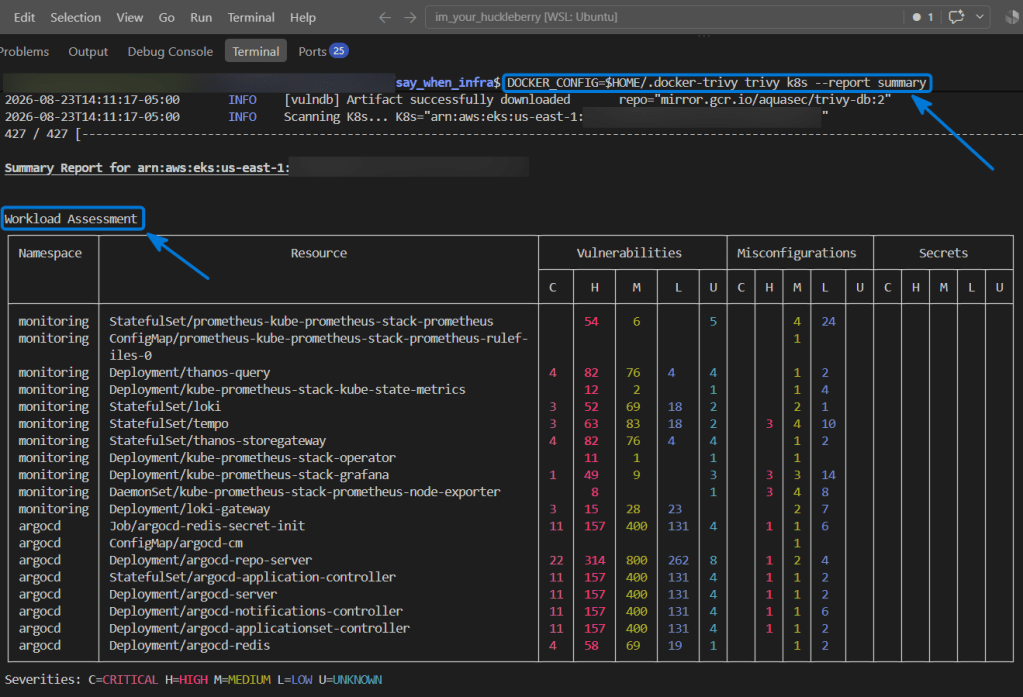
Task: Click the Job/argocd-redis-secret-init resource
Action: click(x=207, y=525)
